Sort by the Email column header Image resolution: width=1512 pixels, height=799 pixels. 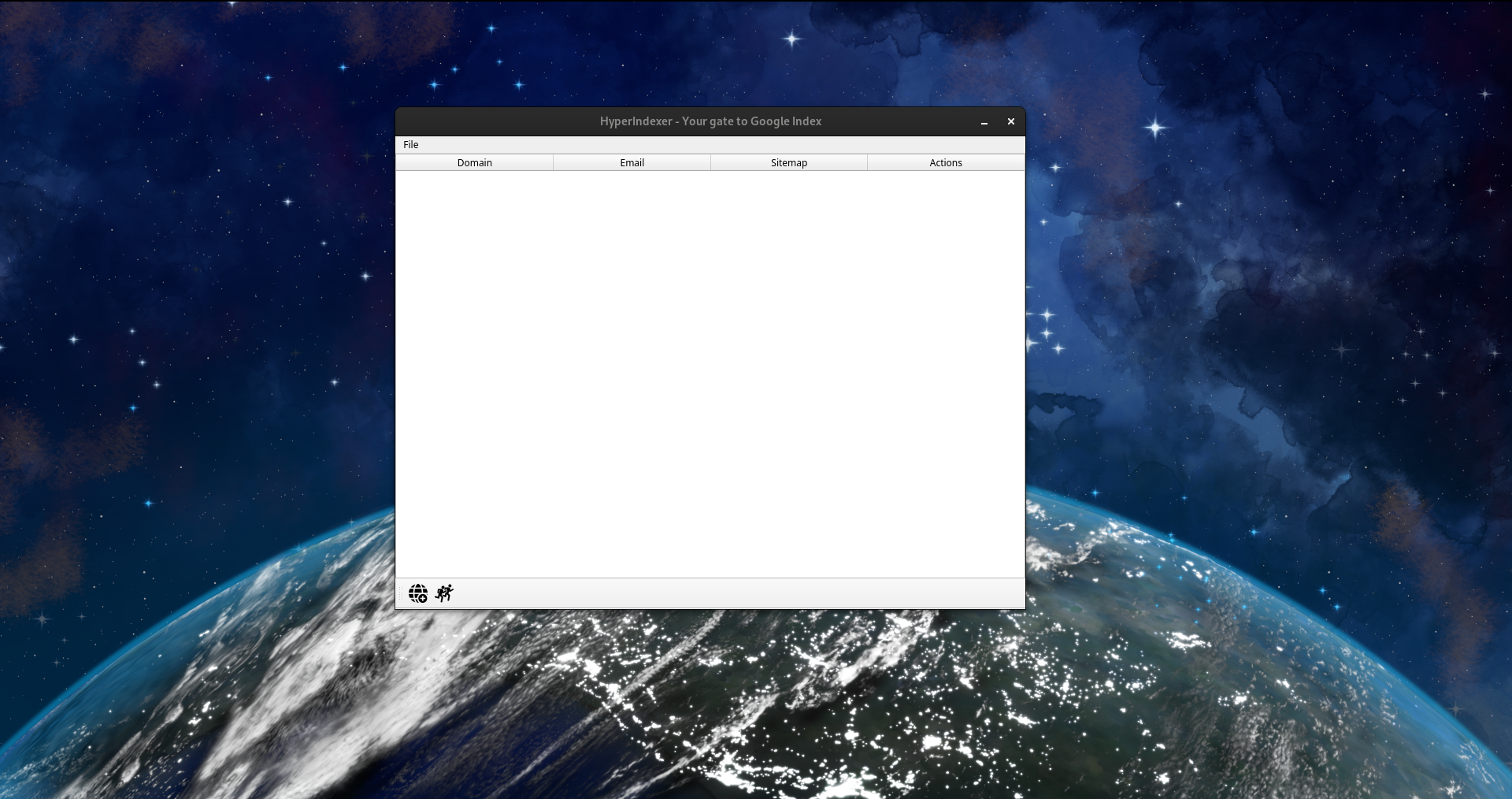[x=632, y=162]
